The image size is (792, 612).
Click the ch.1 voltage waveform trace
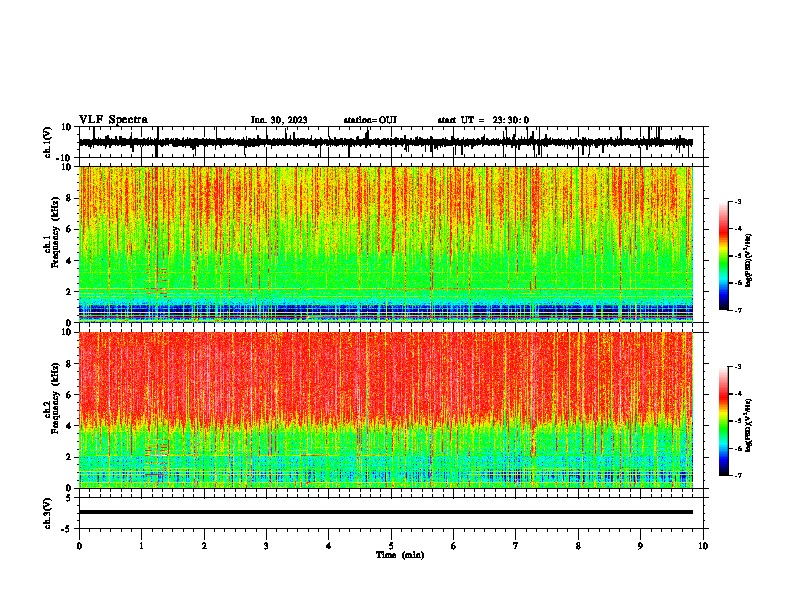click(x=386, y=142)
